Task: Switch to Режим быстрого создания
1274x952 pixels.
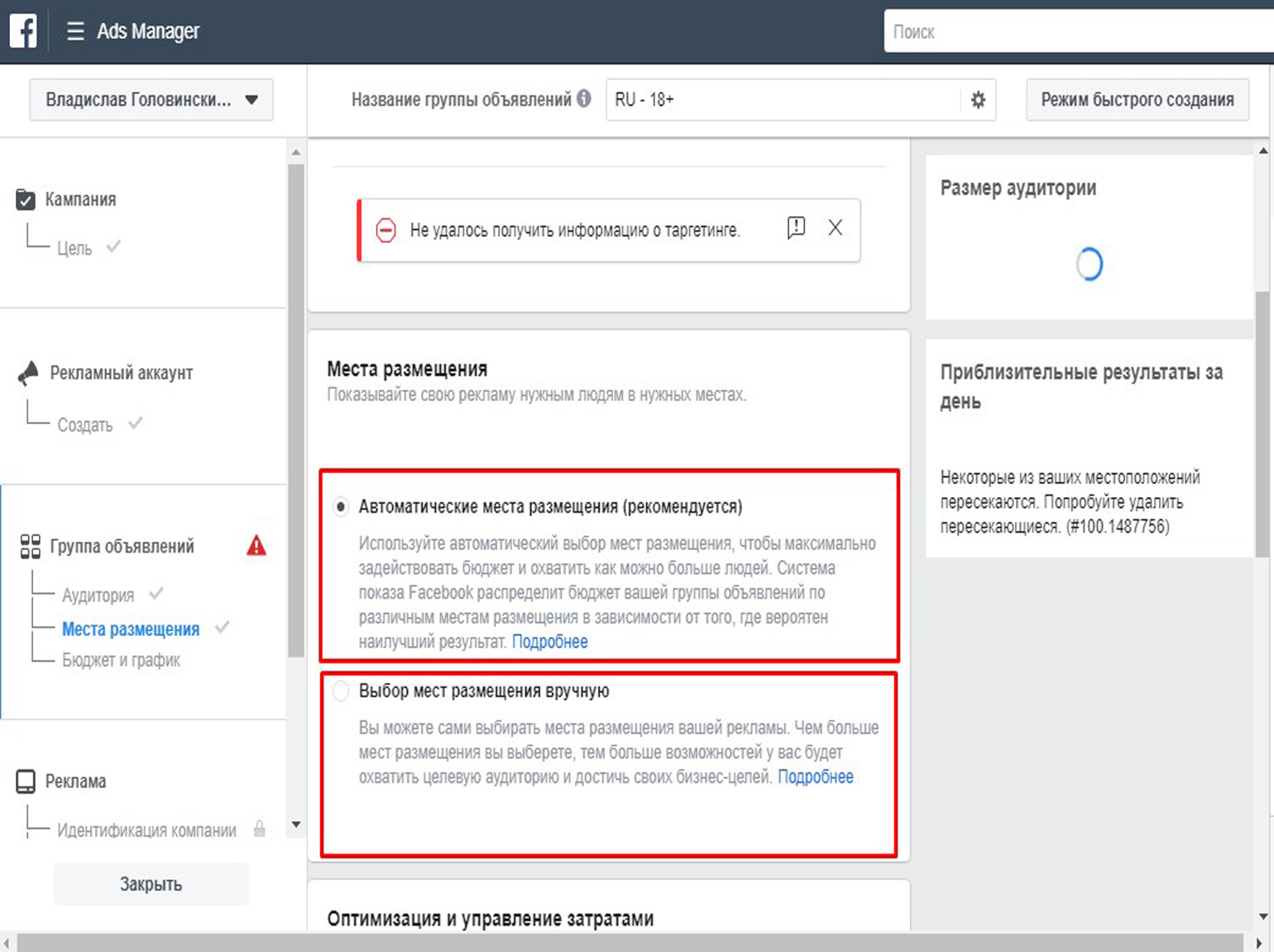Action: [x=1137, y=100]
